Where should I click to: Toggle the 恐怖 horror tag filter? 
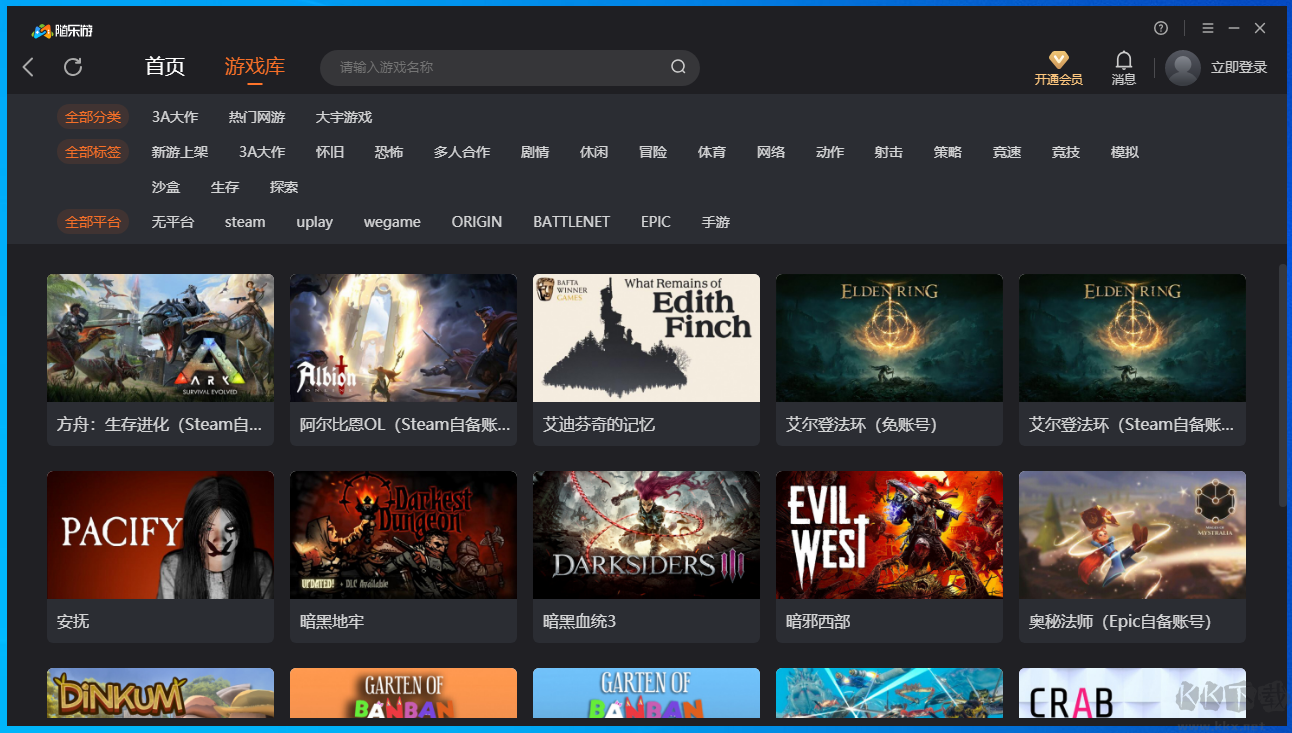389,152
